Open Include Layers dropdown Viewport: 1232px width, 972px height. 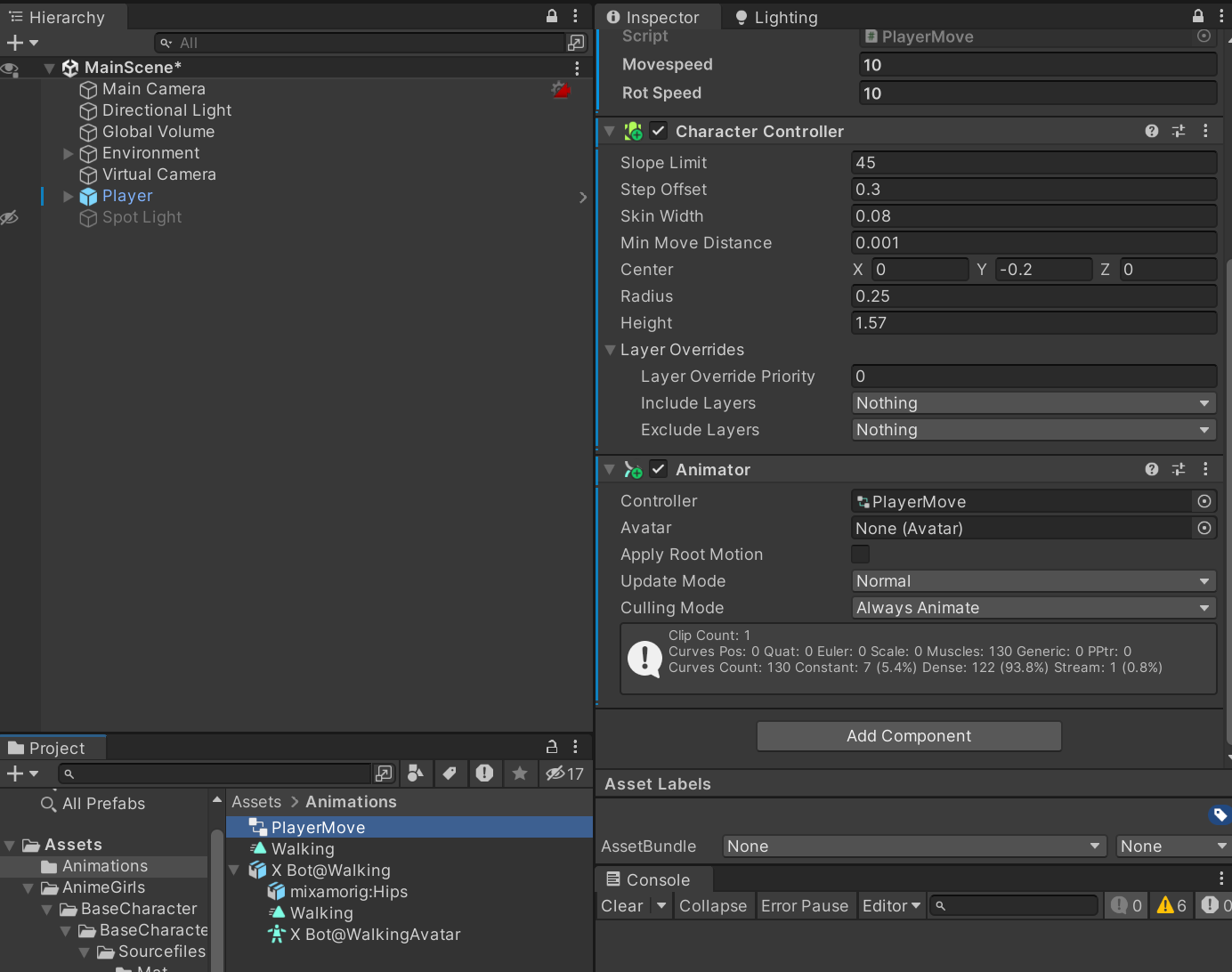click(1033, 403)
